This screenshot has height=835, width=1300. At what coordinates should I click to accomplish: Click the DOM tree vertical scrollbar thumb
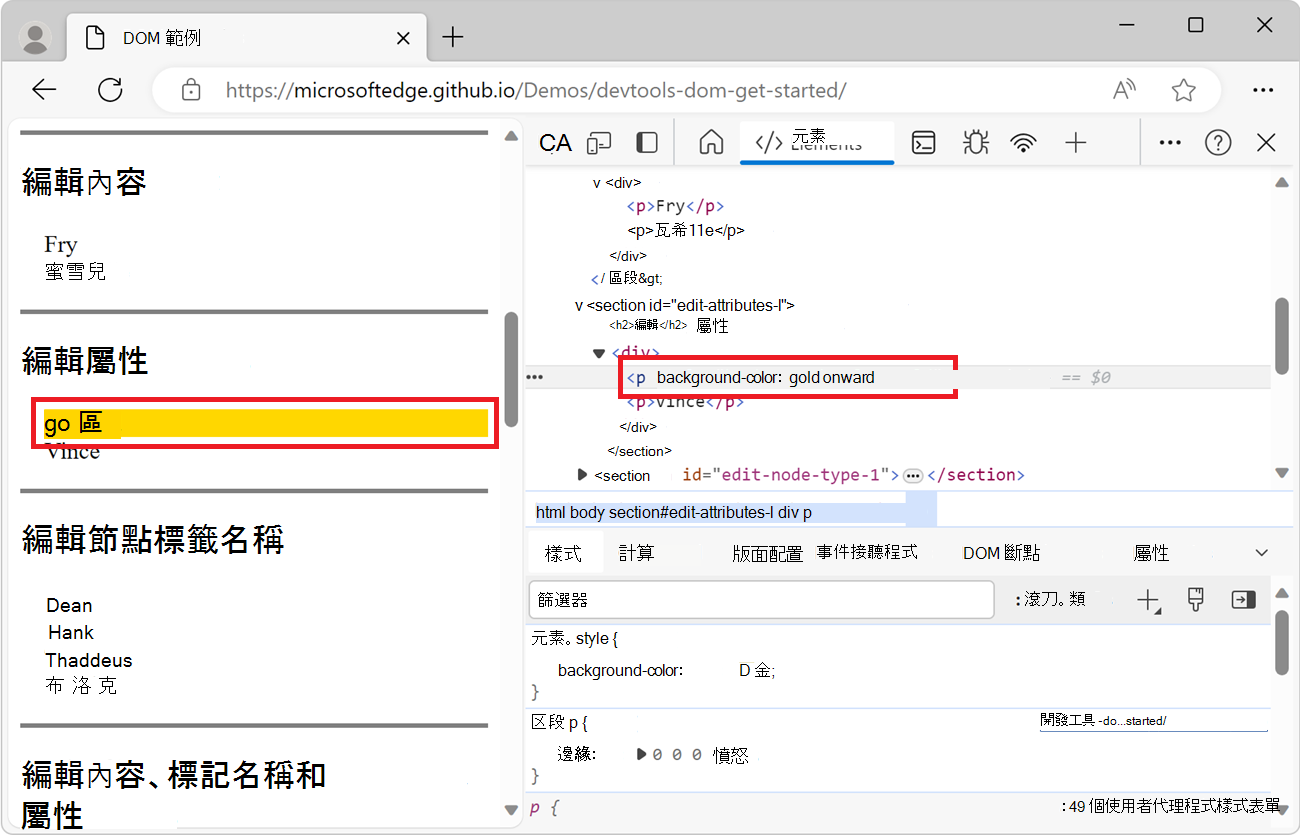1282,336
